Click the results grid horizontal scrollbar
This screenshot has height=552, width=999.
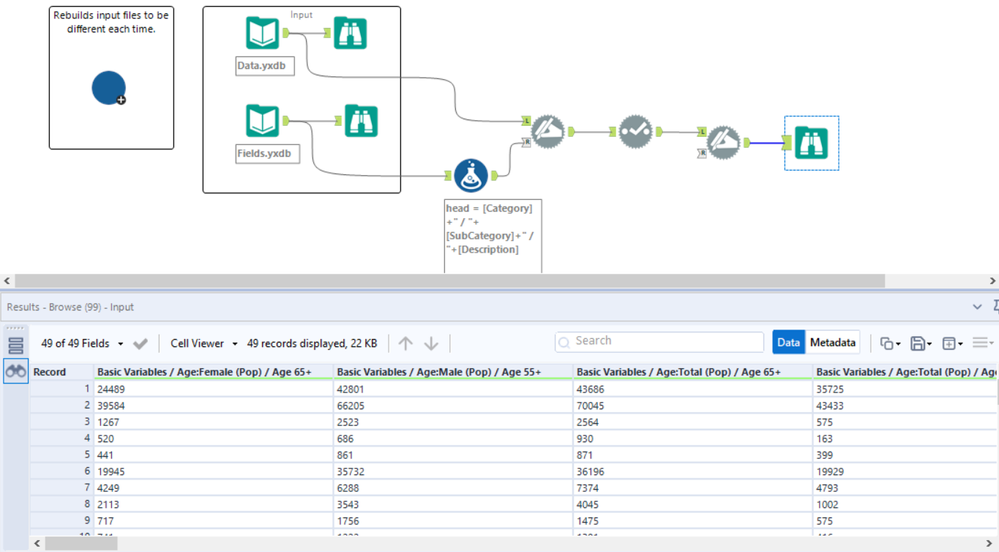coord(80,544)
